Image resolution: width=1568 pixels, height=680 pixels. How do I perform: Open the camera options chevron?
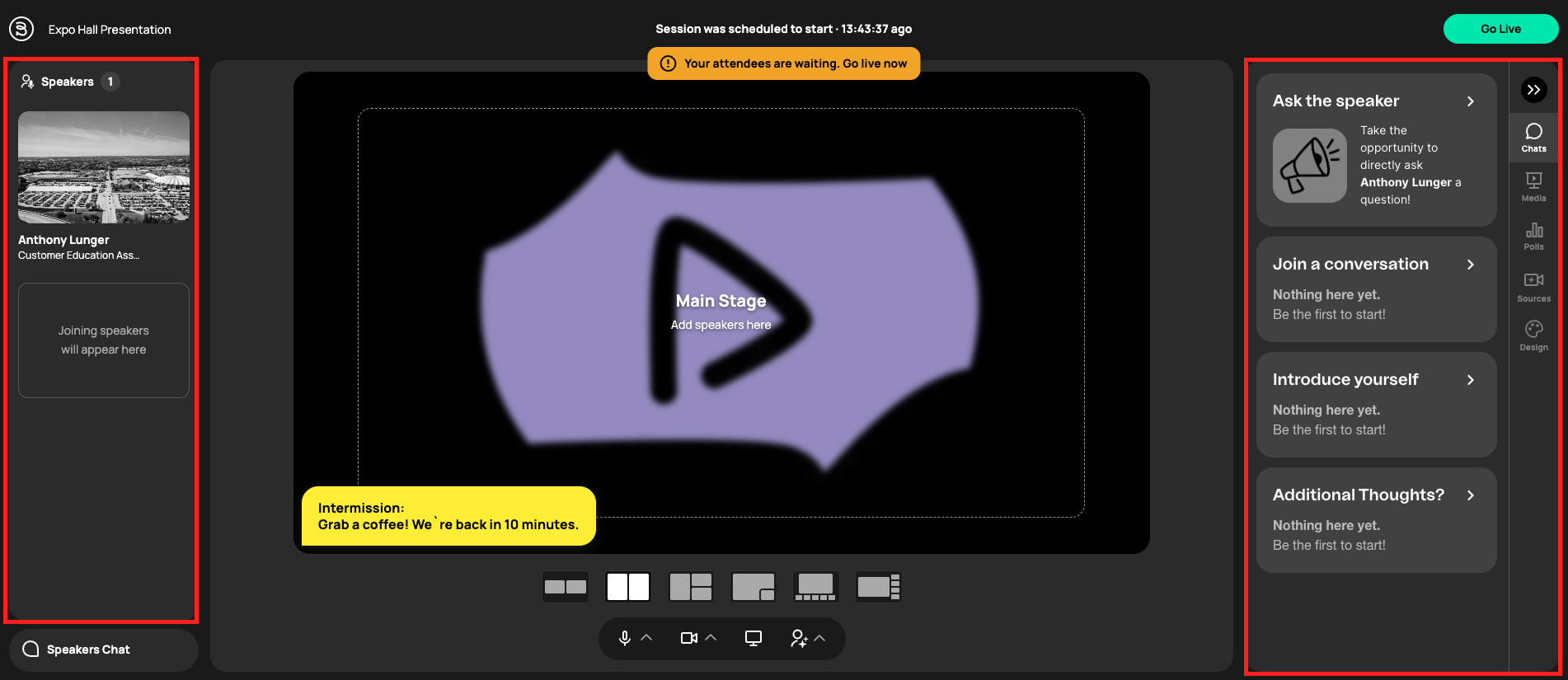(x=711, y=638)
